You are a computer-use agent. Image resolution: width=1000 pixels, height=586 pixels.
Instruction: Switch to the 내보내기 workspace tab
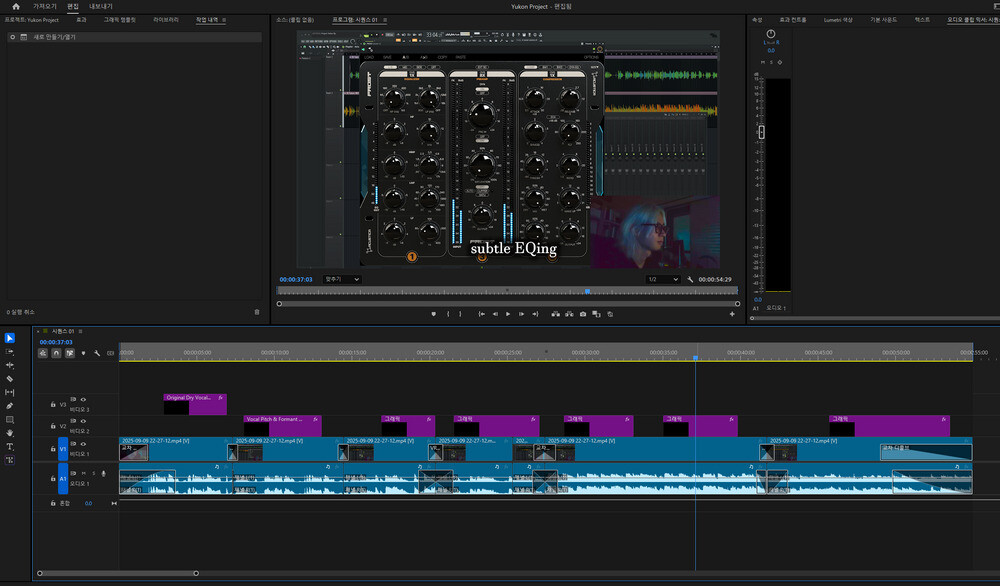101,6
